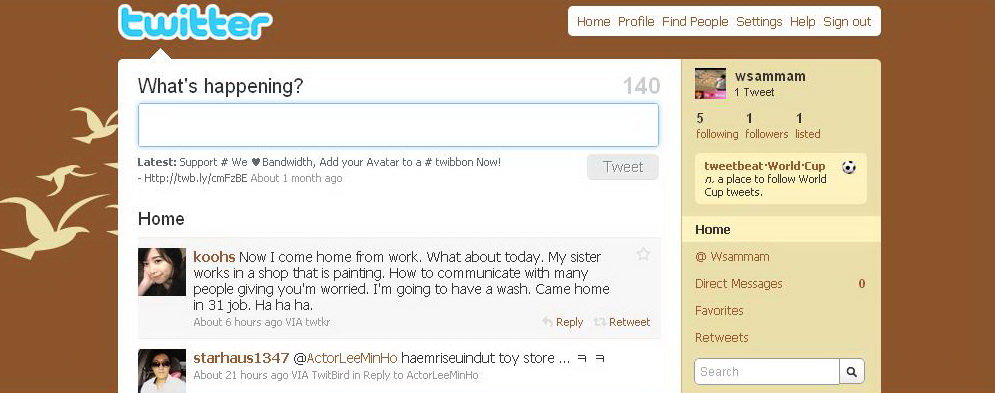Go to Find People in the top bar
Image resolution: width=995 pixels, height=393 pixels.
point(695,22)
